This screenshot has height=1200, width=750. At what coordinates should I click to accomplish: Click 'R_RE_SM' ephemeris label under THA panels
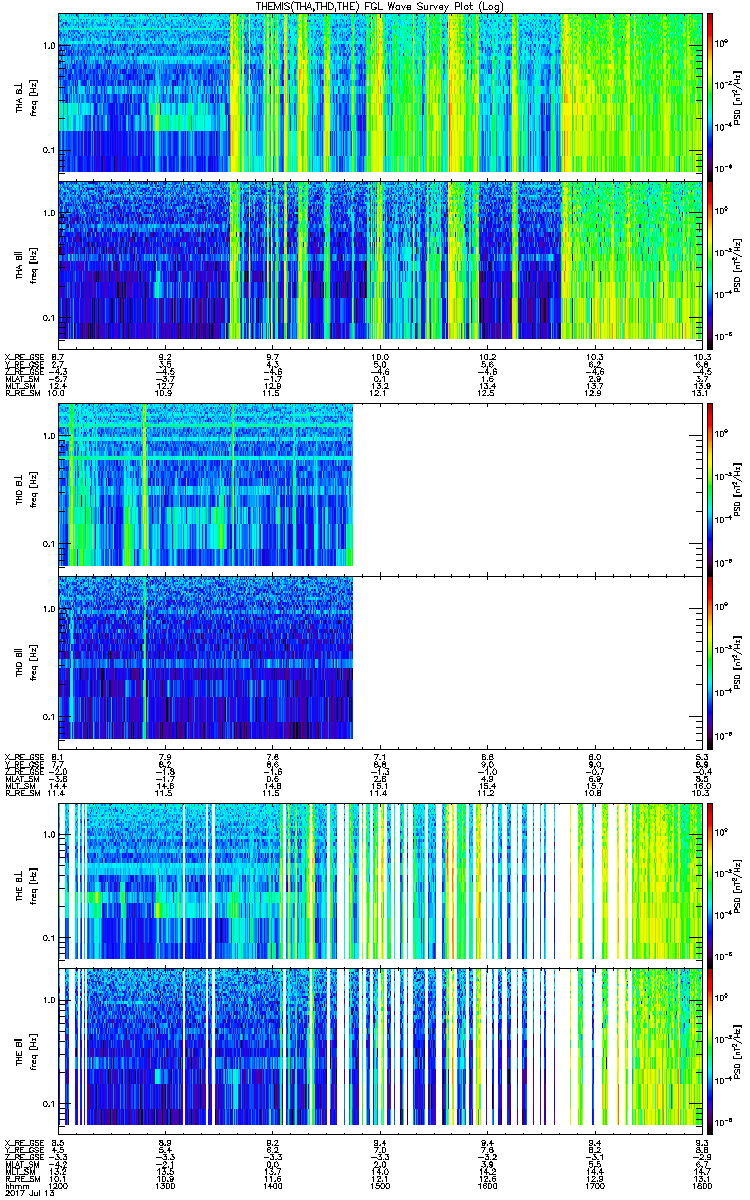click(21, 393)
